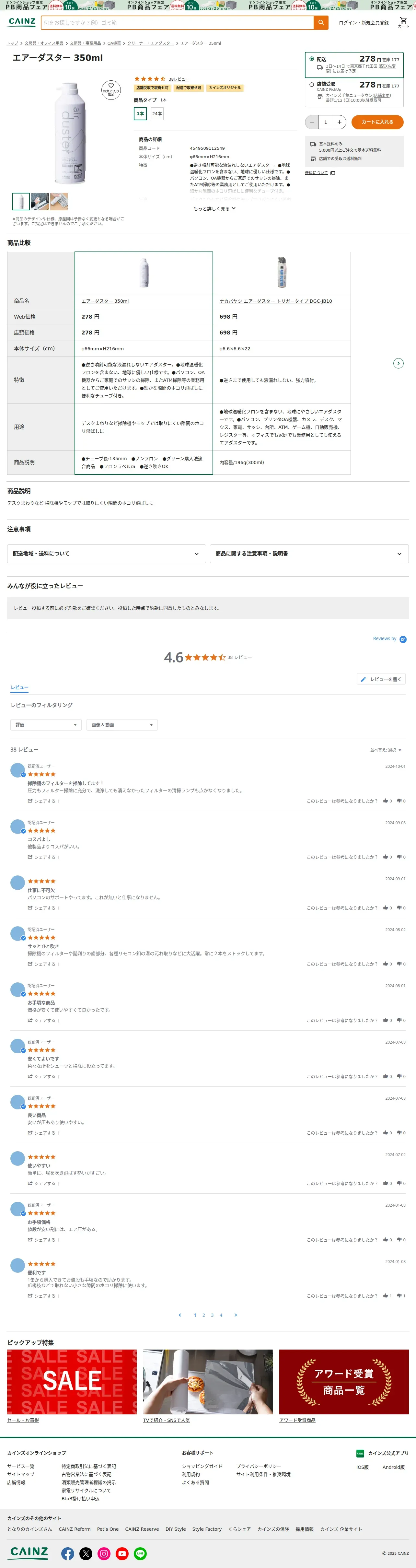Screen dimensions: 416x1568
Task: Open the 並べ替え sort dropdown
Action: click(386, 751)
